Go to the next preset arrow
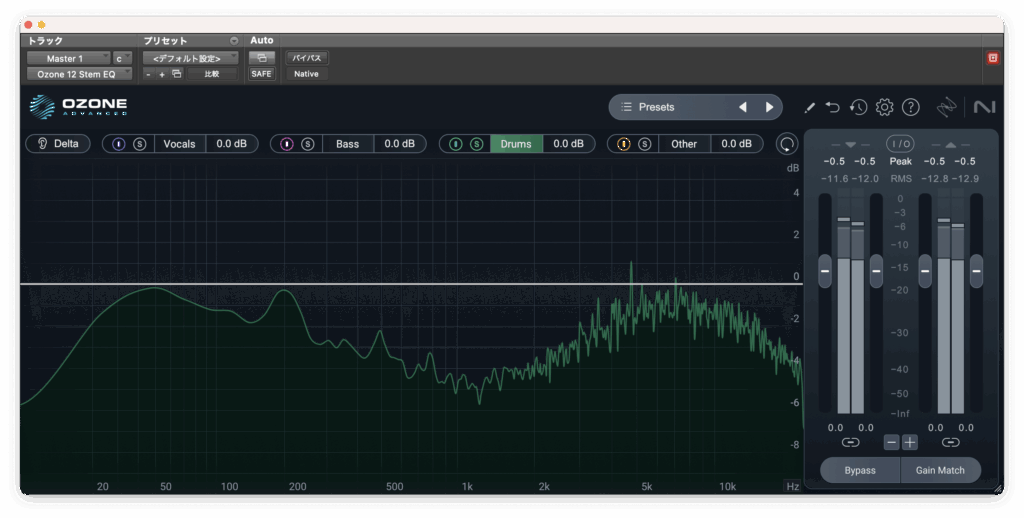 pyautogui.click(x=769, y=107)
